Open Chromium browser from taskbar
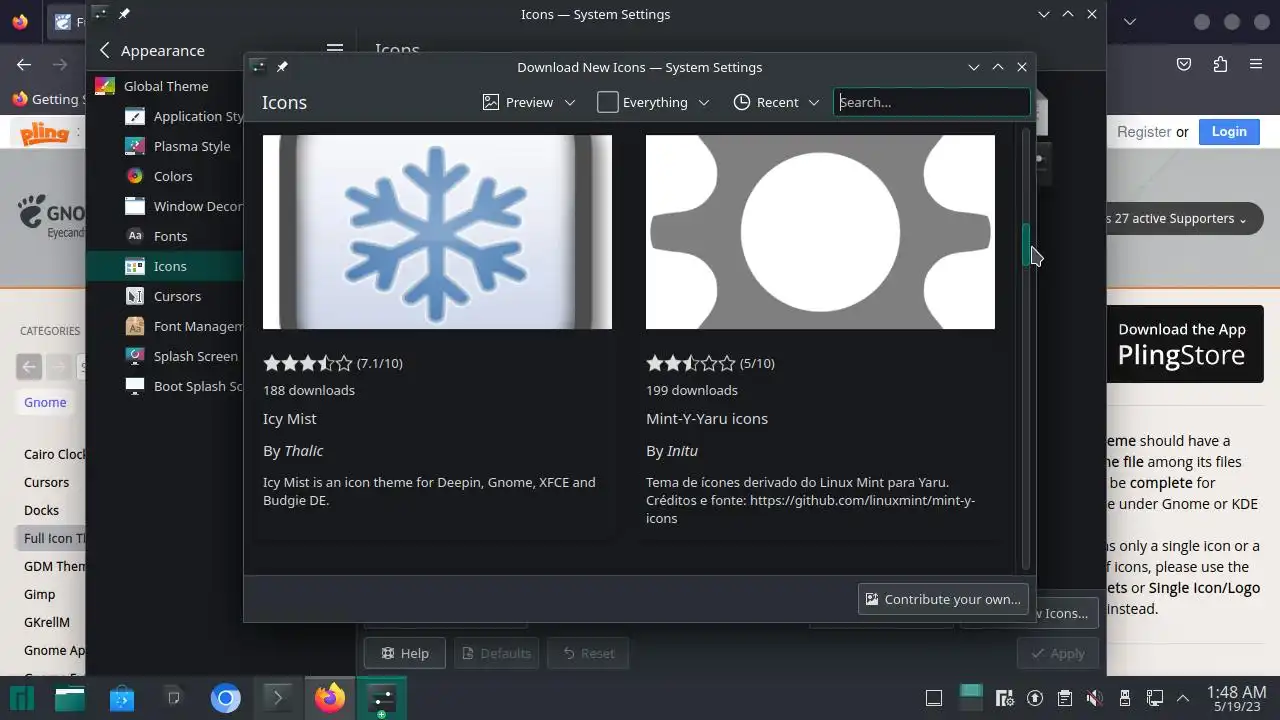This screenshot has height=720, width=1280. (225, 698)
